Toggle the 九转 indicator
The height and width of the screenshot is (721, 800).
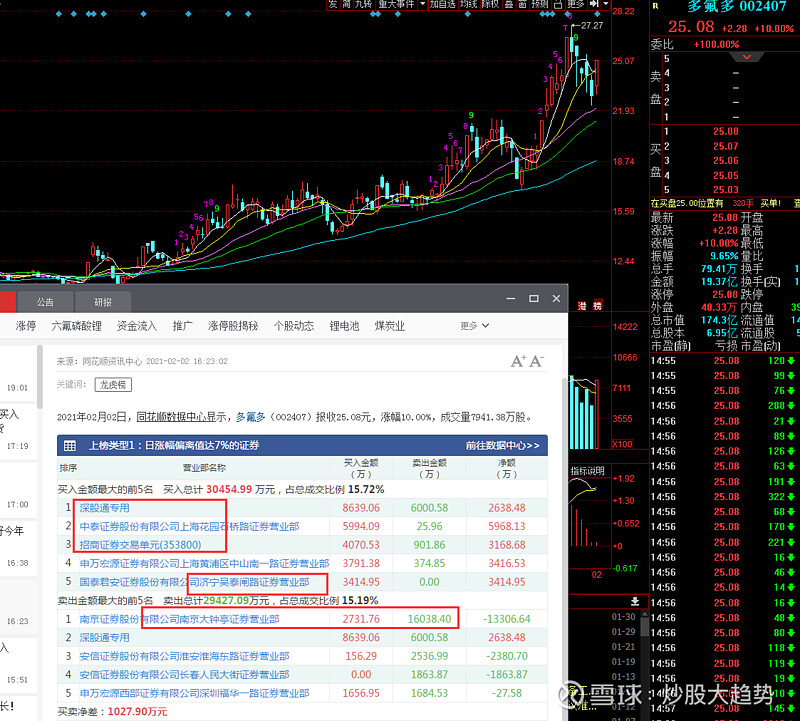[x=364, y=4]
